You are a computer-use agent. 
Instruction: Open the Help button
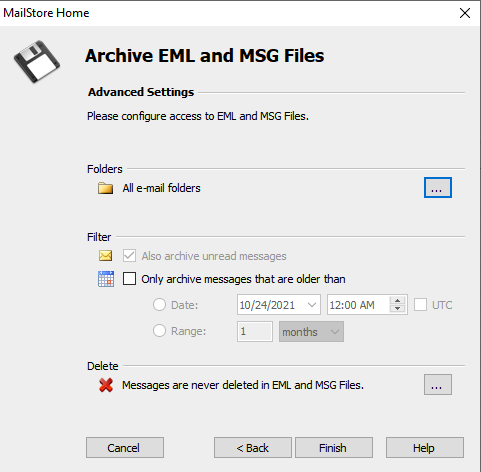click(425, 448)
